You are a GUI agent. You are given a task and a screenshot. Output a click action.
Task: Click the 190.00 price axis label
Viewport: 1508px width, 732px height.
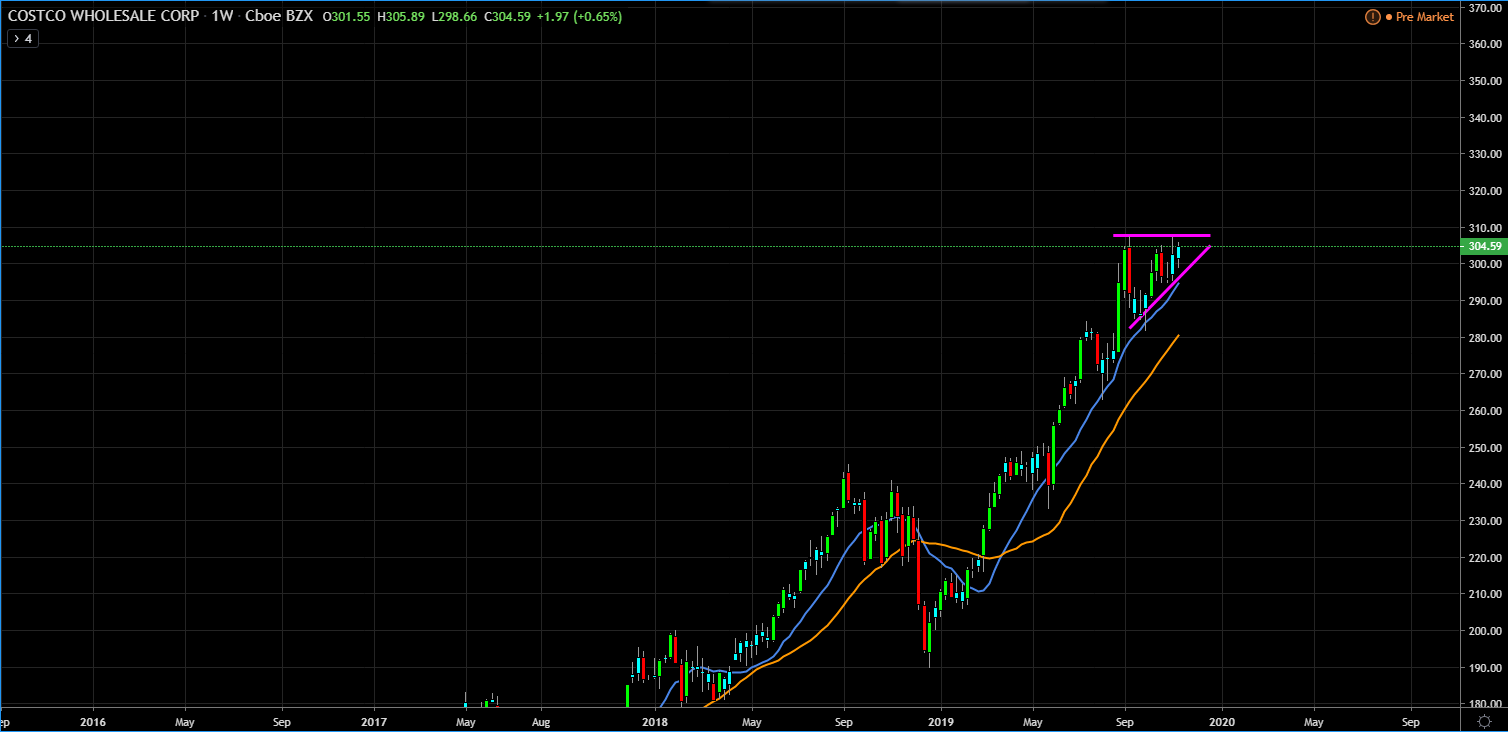point(1485,668)
